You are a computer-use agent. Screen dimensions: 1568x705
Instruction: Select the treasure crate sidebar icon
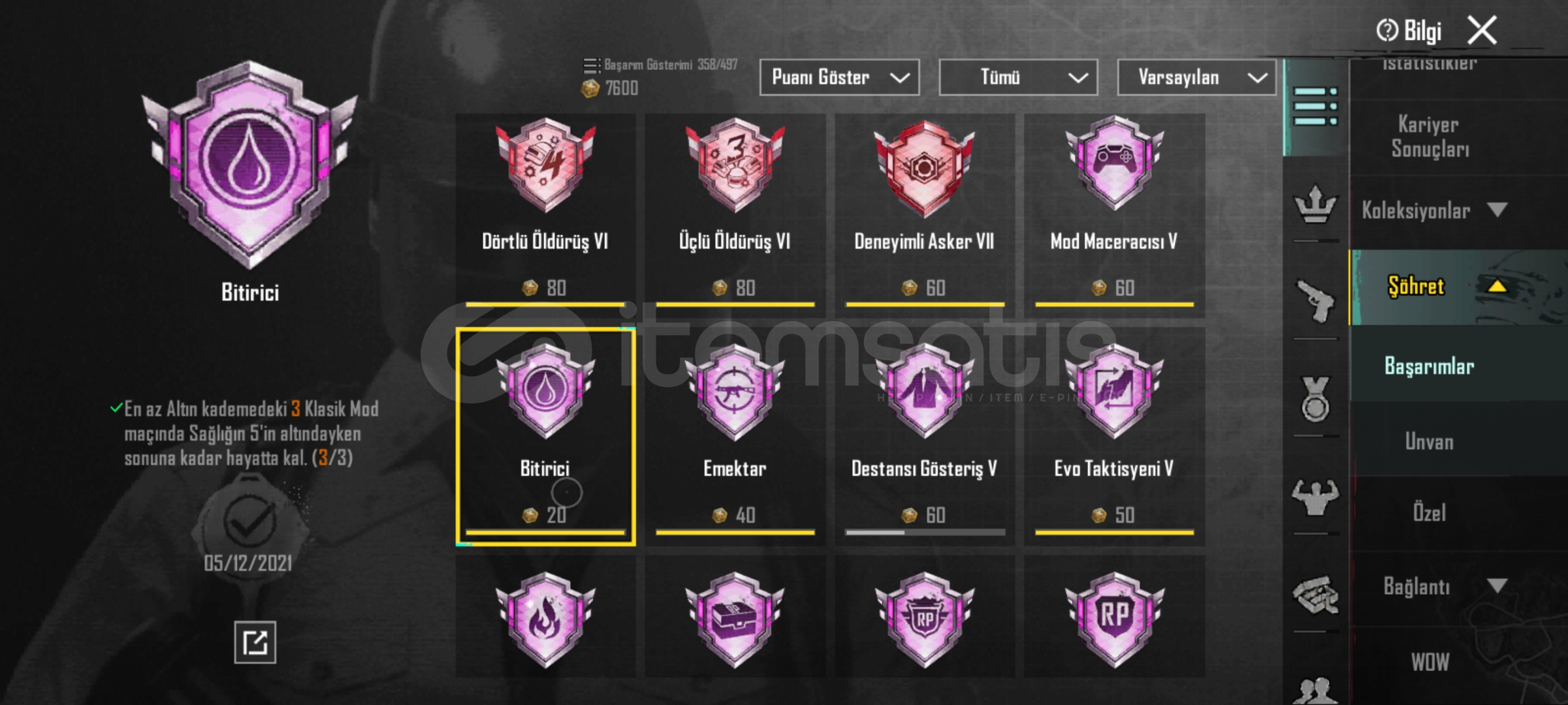[x=1315, y=595]
